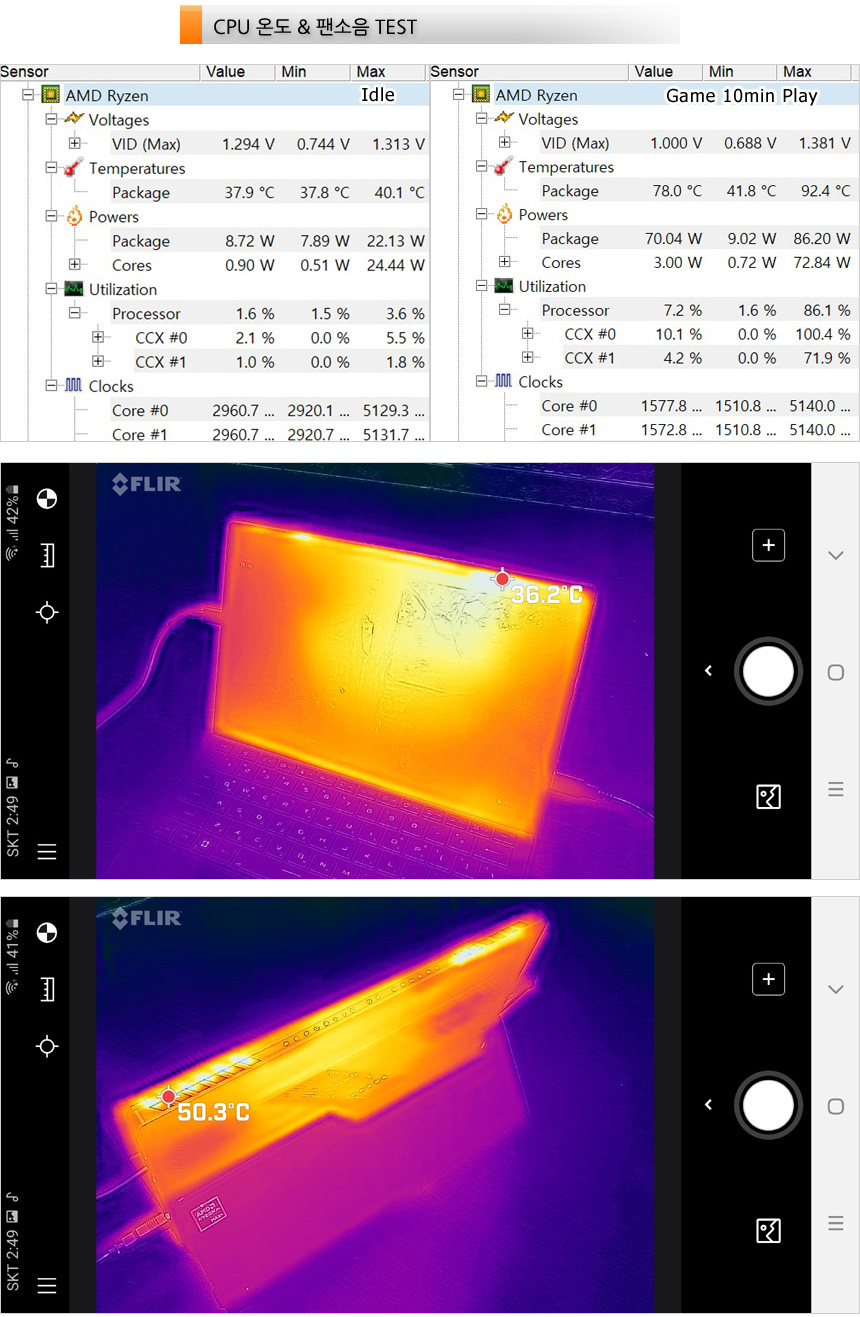Click the Clocks waveform icon in Game panel
This screenshot has height=1317, width=860.
[x=503, y=382]
